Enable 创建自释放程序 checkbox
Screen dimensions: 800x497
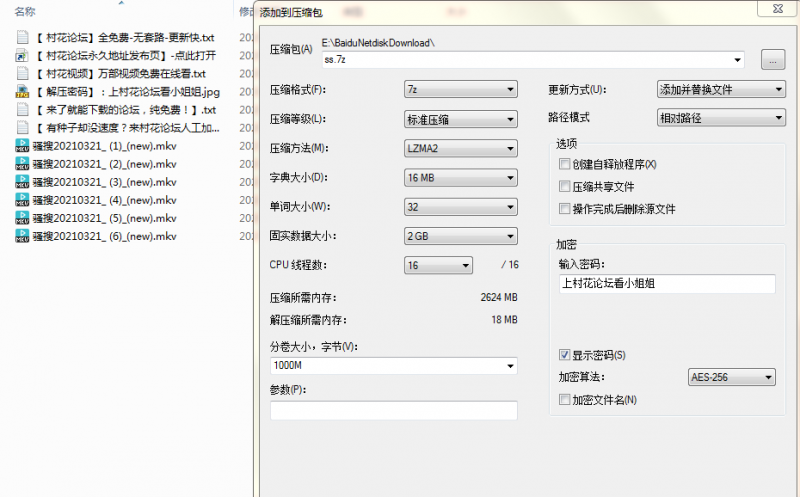(565, 164)
